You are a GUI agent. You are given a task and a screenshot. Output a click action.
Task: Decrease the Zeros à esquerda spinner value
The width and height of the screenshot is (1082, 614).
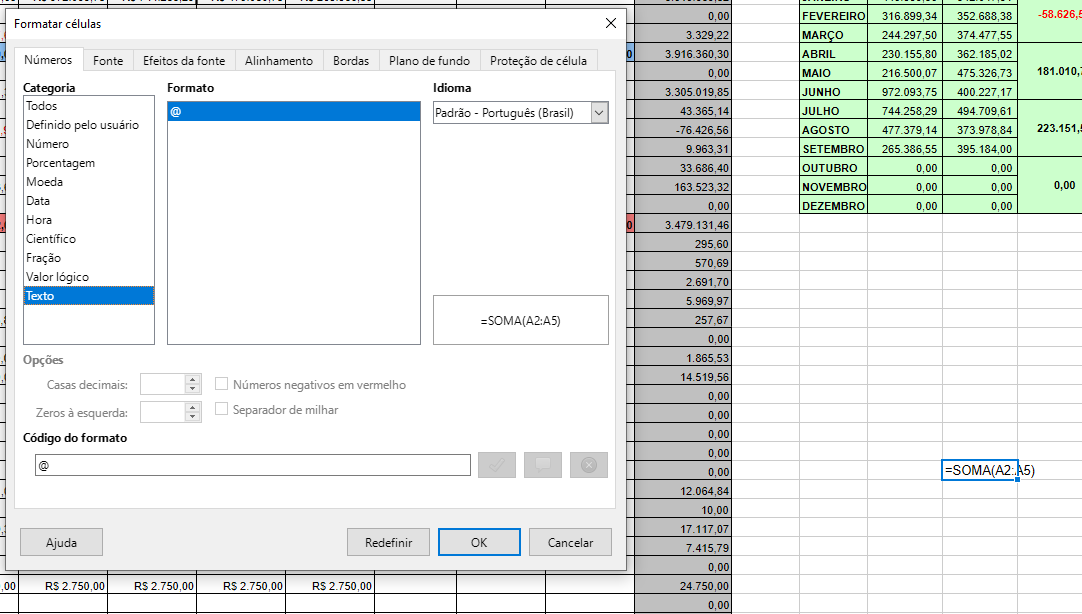click(x=193, y=416)
